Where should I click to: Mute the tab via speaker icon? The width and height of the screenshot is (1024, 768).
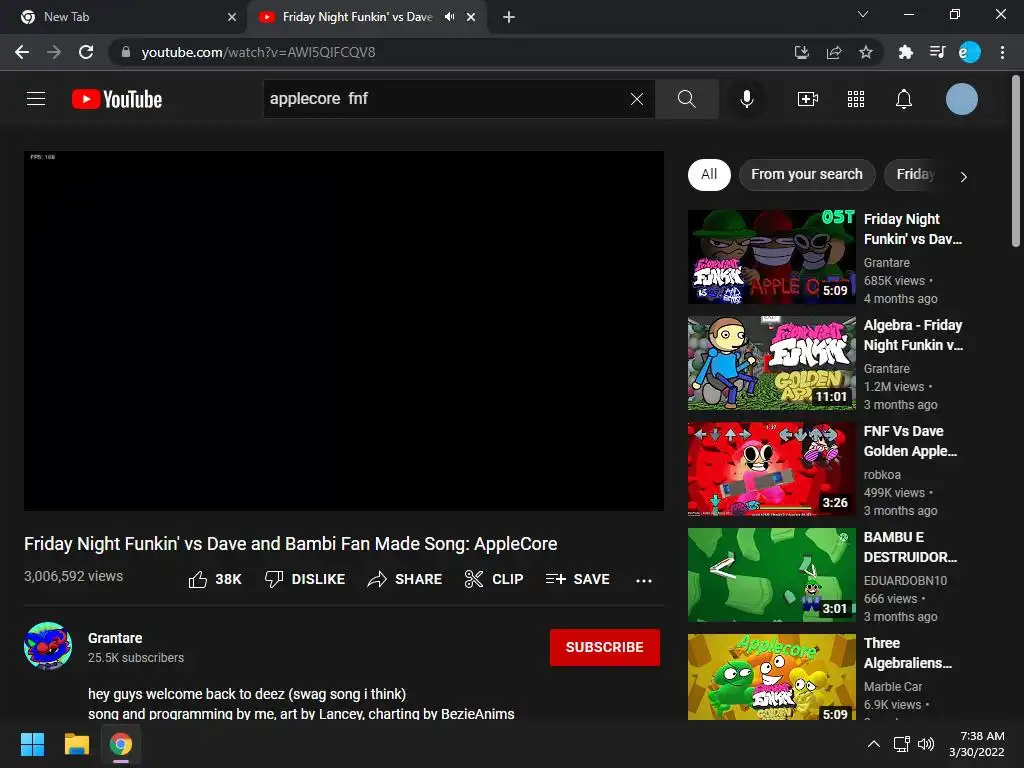449,17
